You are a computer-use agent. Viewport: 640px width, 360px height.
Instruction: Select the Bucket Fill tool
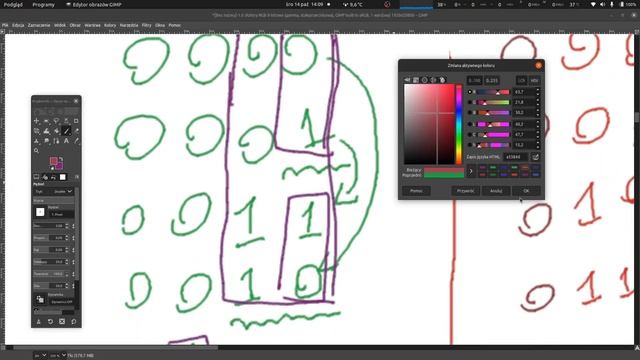tap(56, 131)
